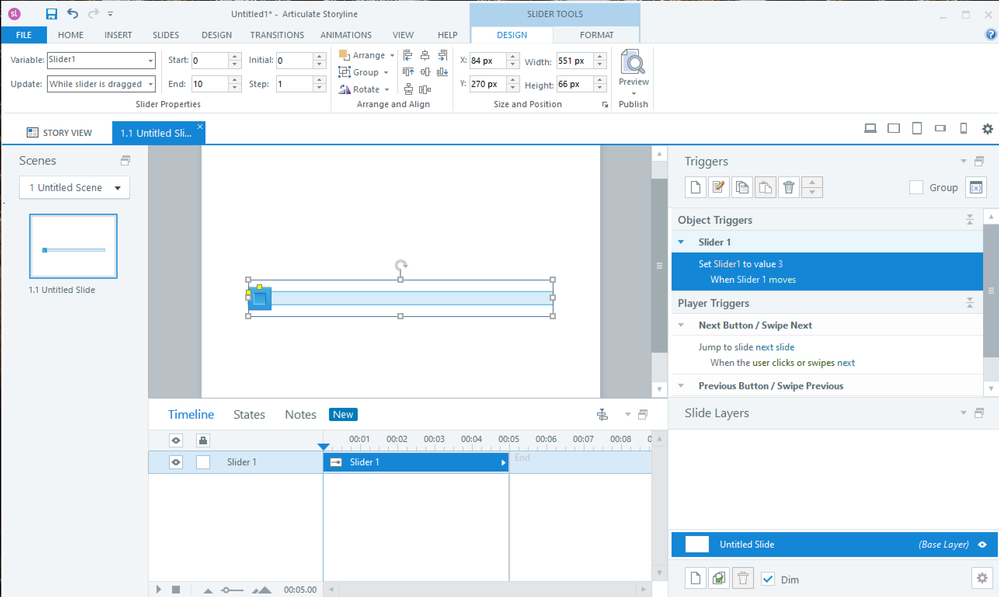Open the Insert ribbon tab
The height and width of the screenshot is (597, 999).
118,35
